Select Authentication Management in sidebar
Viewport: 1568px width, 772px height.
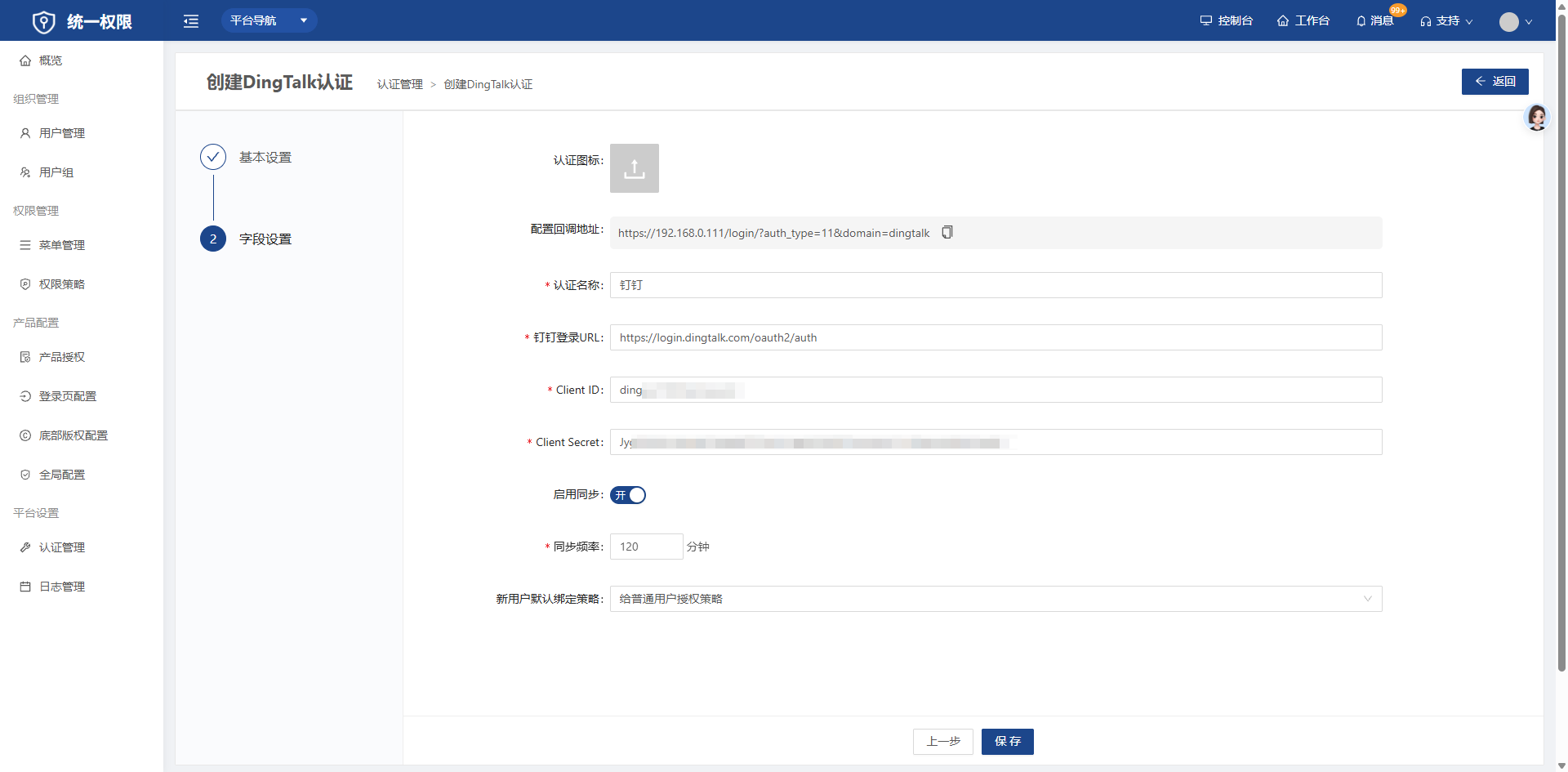tap(61, 547)
